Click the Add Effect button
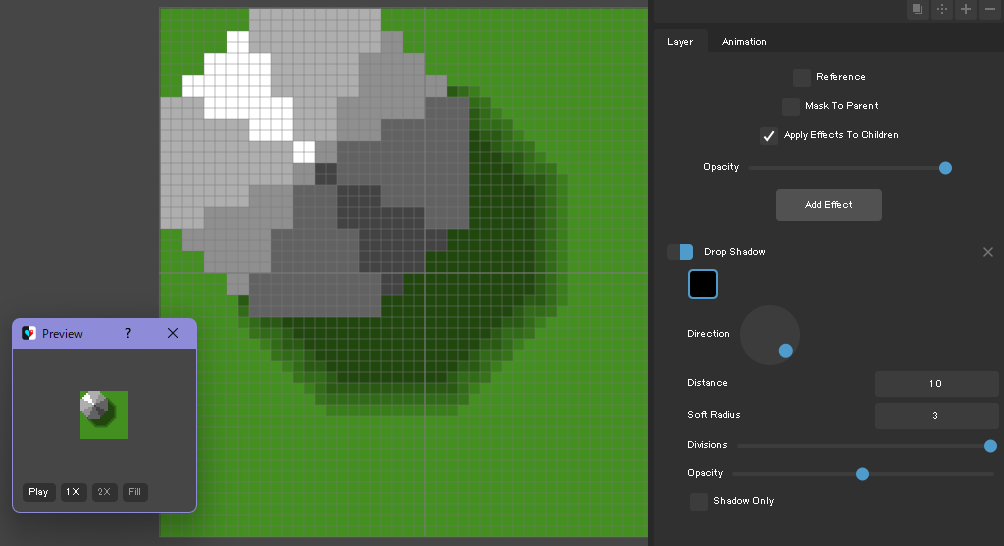 click(x=829, y=205)
